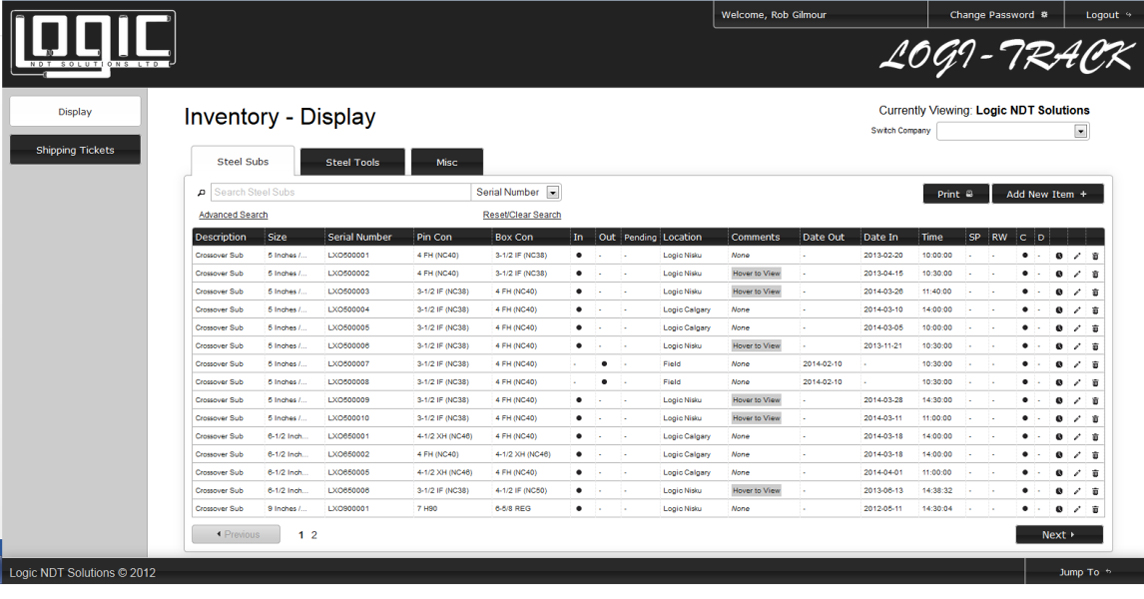The image size is (1144, 599).
Task: Print the inventory list
Action: pos(956,194)
